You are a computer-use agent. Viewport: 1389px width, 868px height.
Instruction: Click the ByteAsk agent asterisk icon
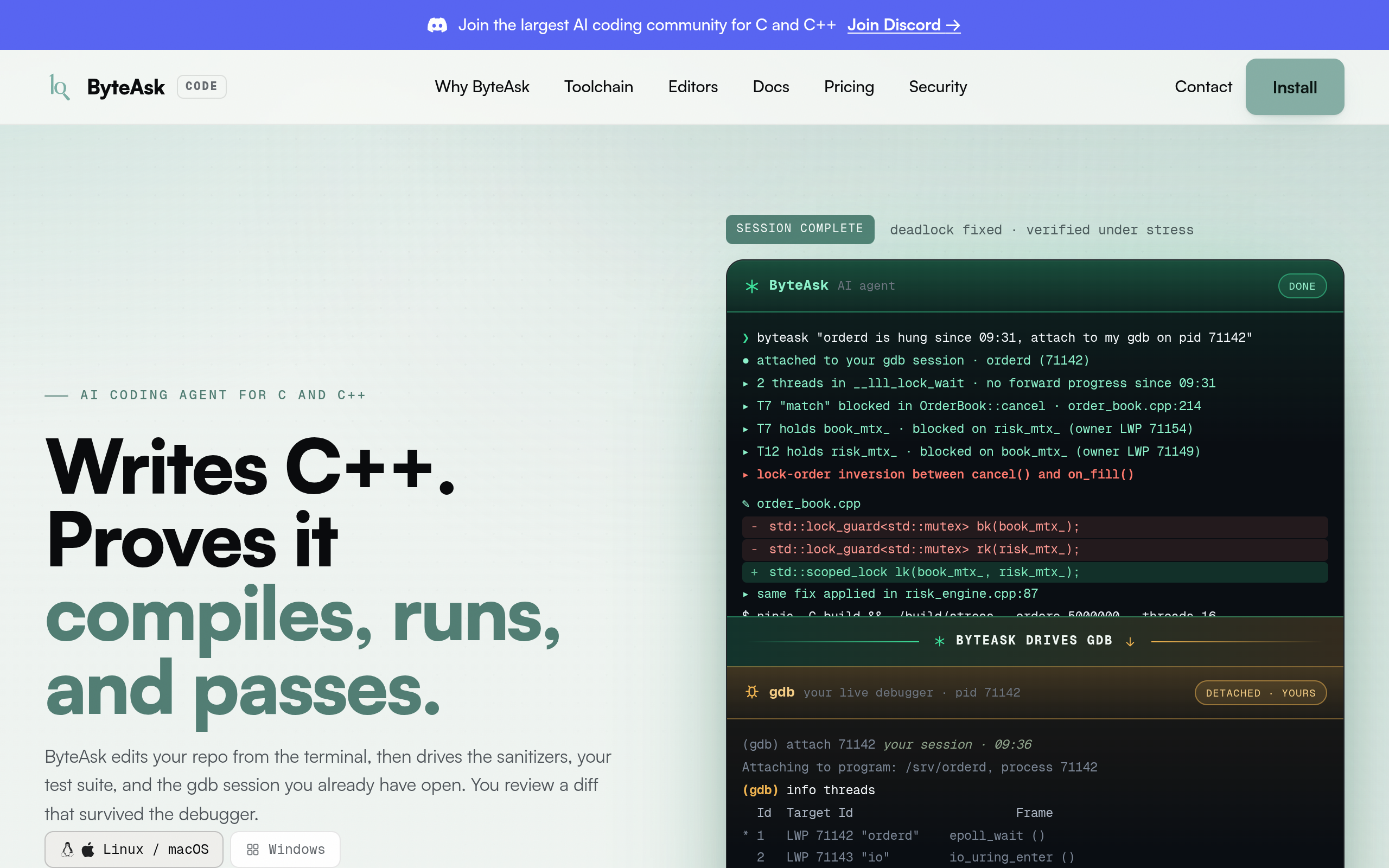click(752, 286)
